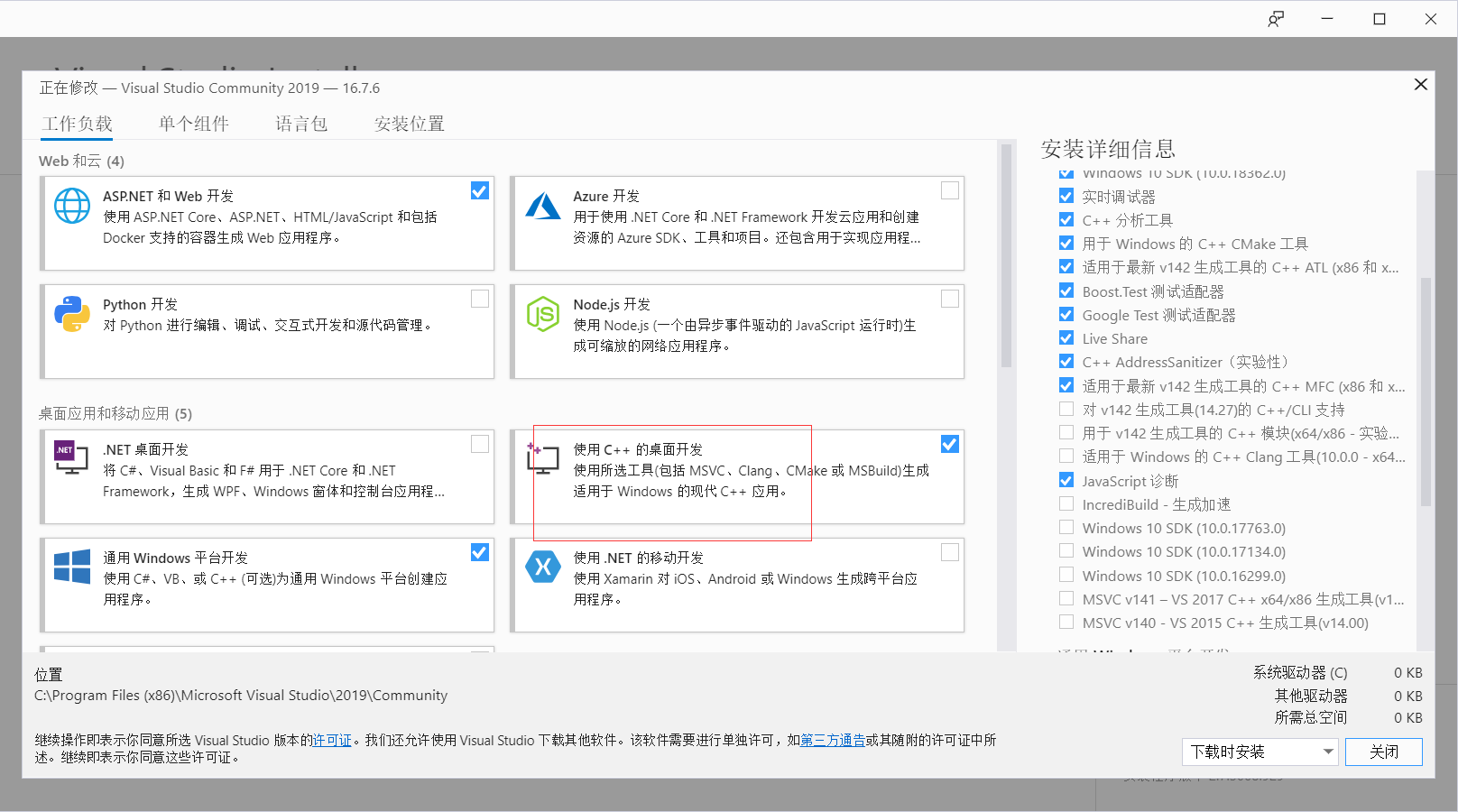The height and width of the screenshot is (812, 1458).
Task: Check Windows 10 SDK (10.0.17134.0)
Action: 1066,550
